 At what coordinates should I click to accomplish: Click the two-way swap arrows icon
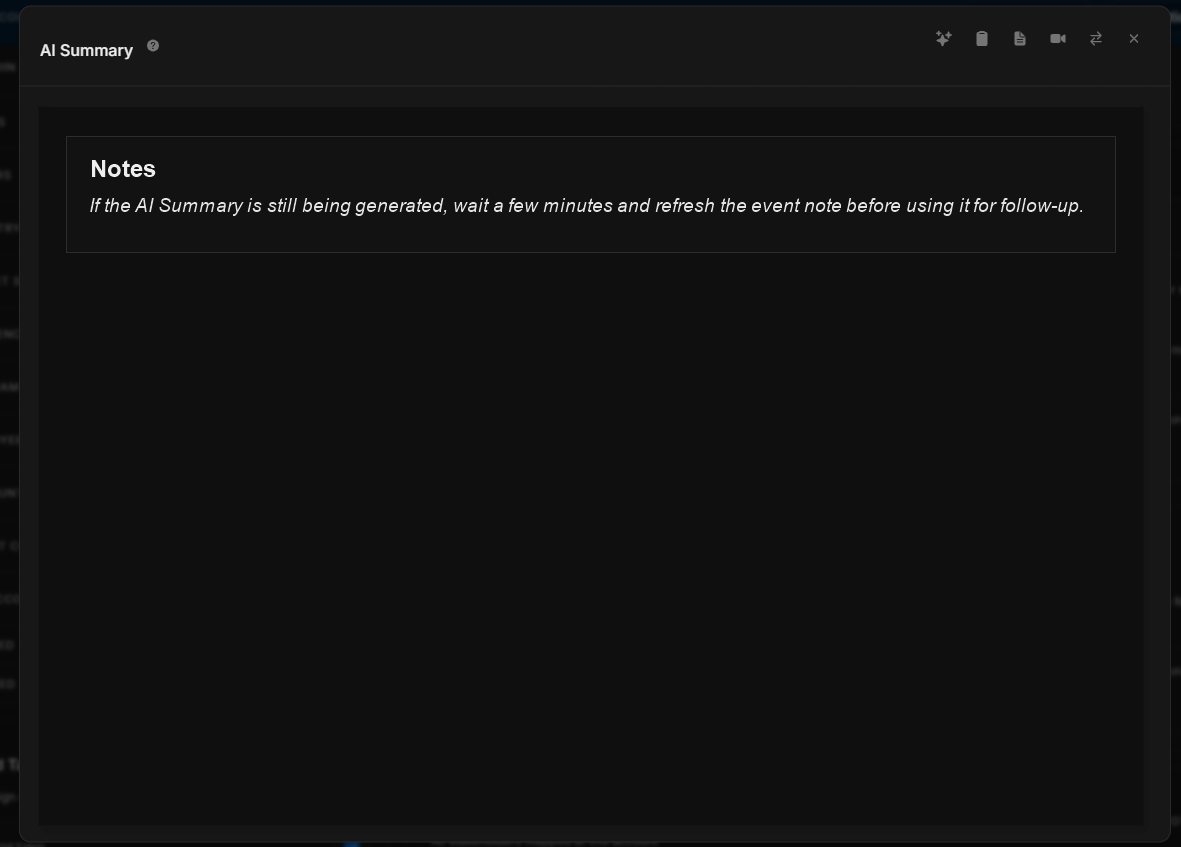(x=1096, y=38)
